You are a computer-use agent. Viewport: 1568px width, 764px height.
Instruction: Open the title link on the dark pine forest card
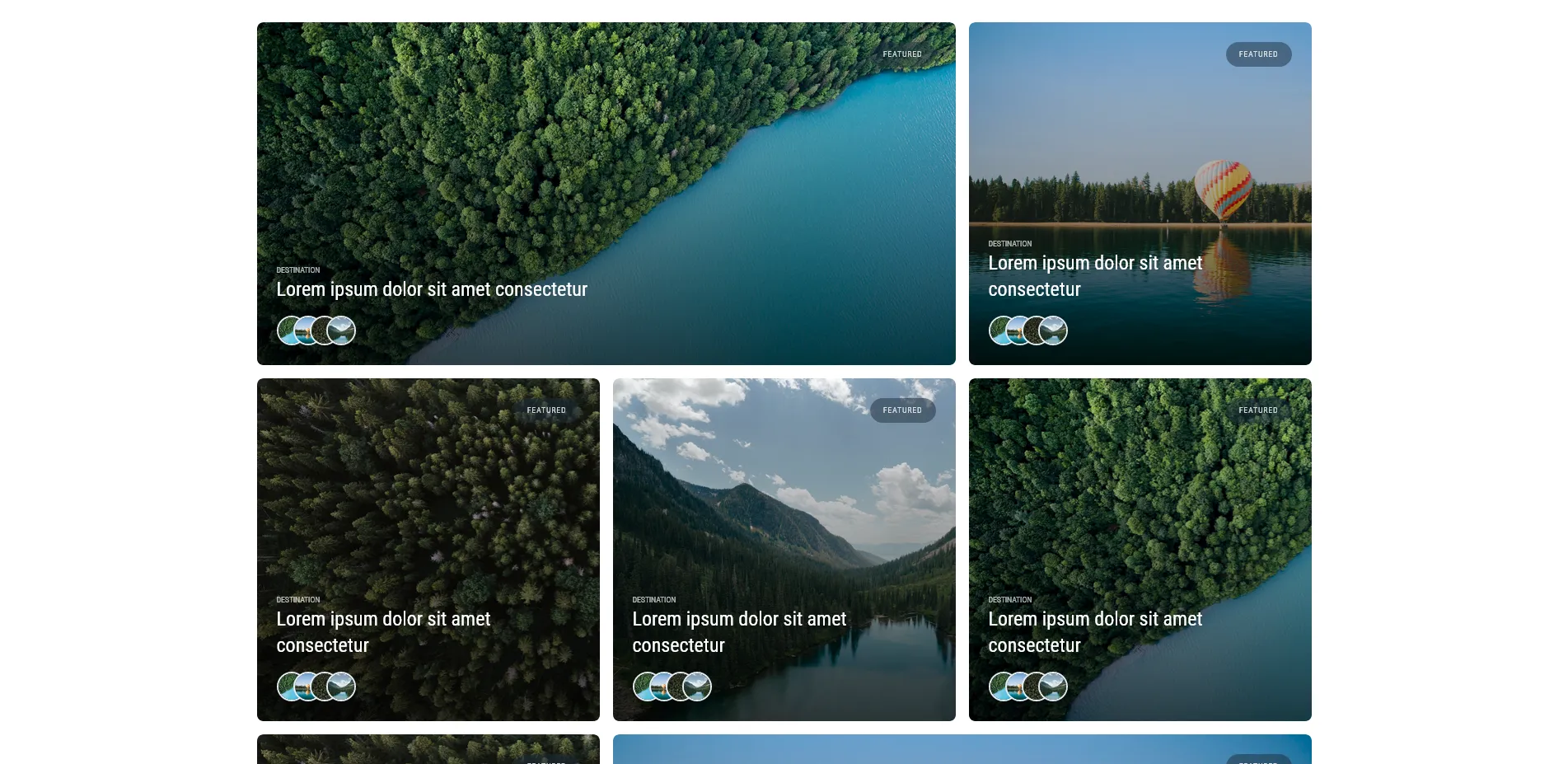[383, 632]
